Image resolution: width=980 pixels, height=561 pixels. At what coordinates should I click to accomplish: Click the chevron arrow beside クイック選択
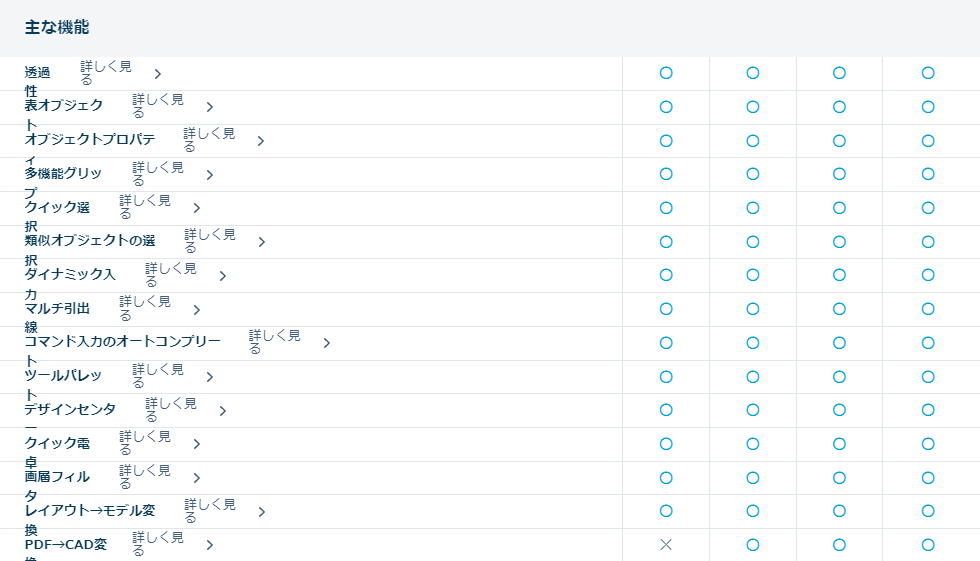coord(197,208)
